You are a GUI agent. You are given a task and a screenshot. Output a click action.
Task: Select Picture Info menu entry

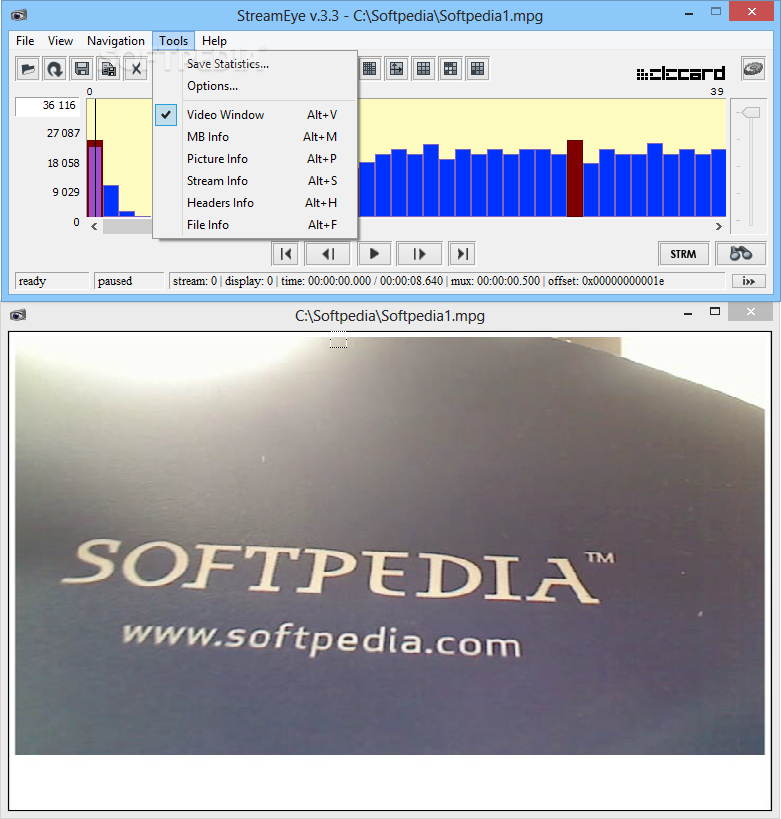(255, 159)
